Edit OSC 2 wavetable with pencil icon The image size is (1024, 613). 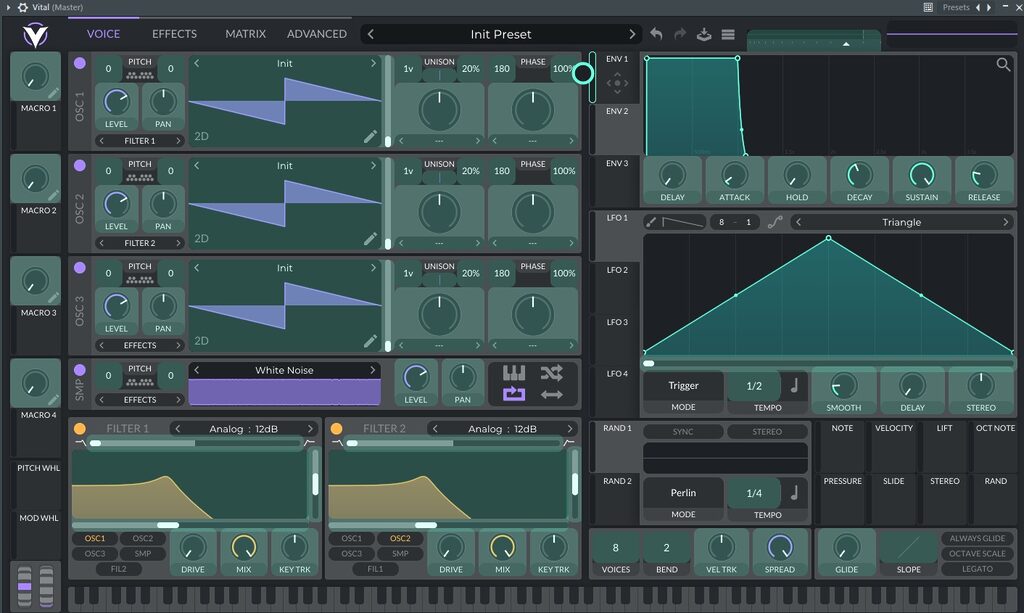coord(370,238)
